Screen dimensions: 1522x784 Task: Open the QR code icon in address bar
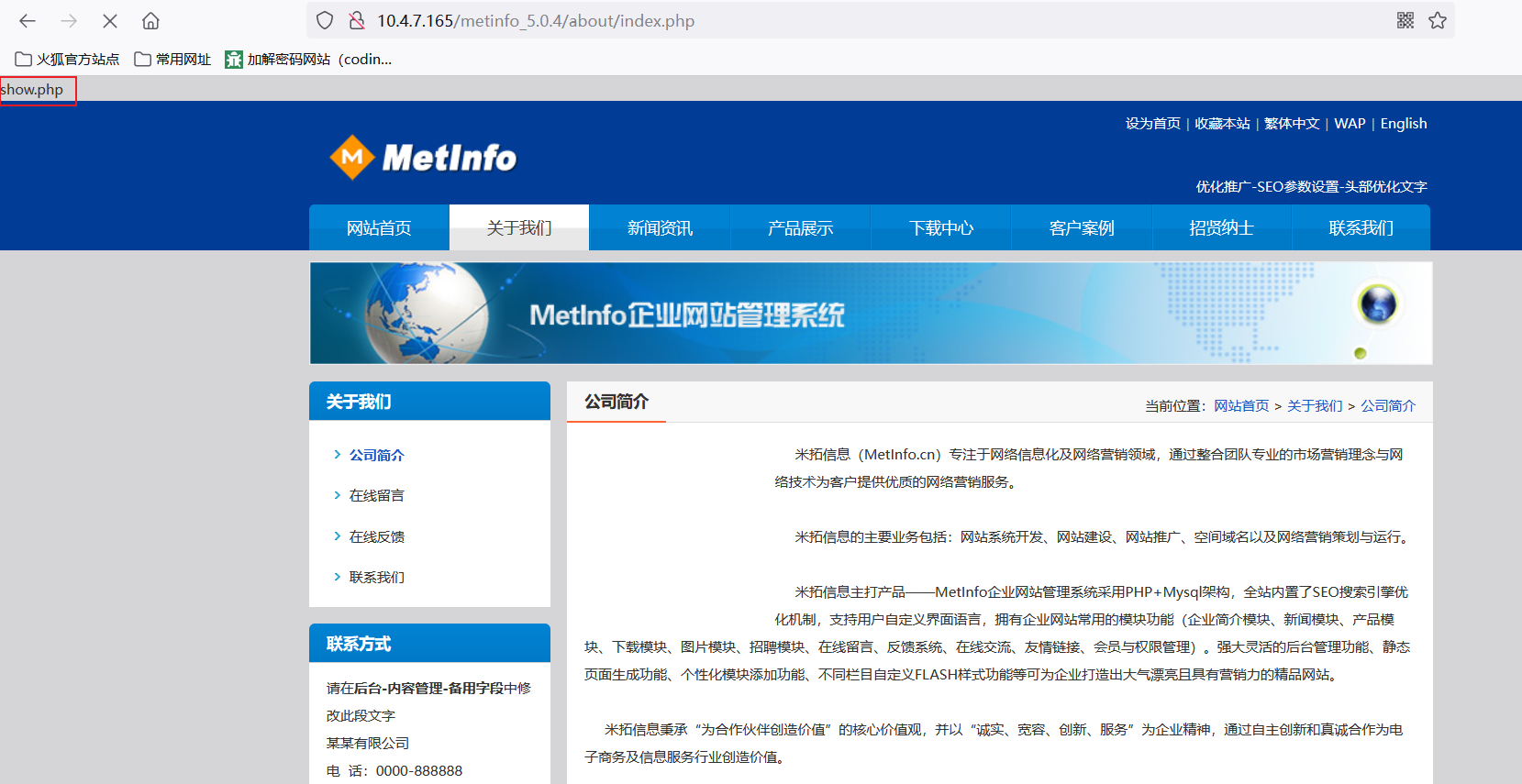1405,20
